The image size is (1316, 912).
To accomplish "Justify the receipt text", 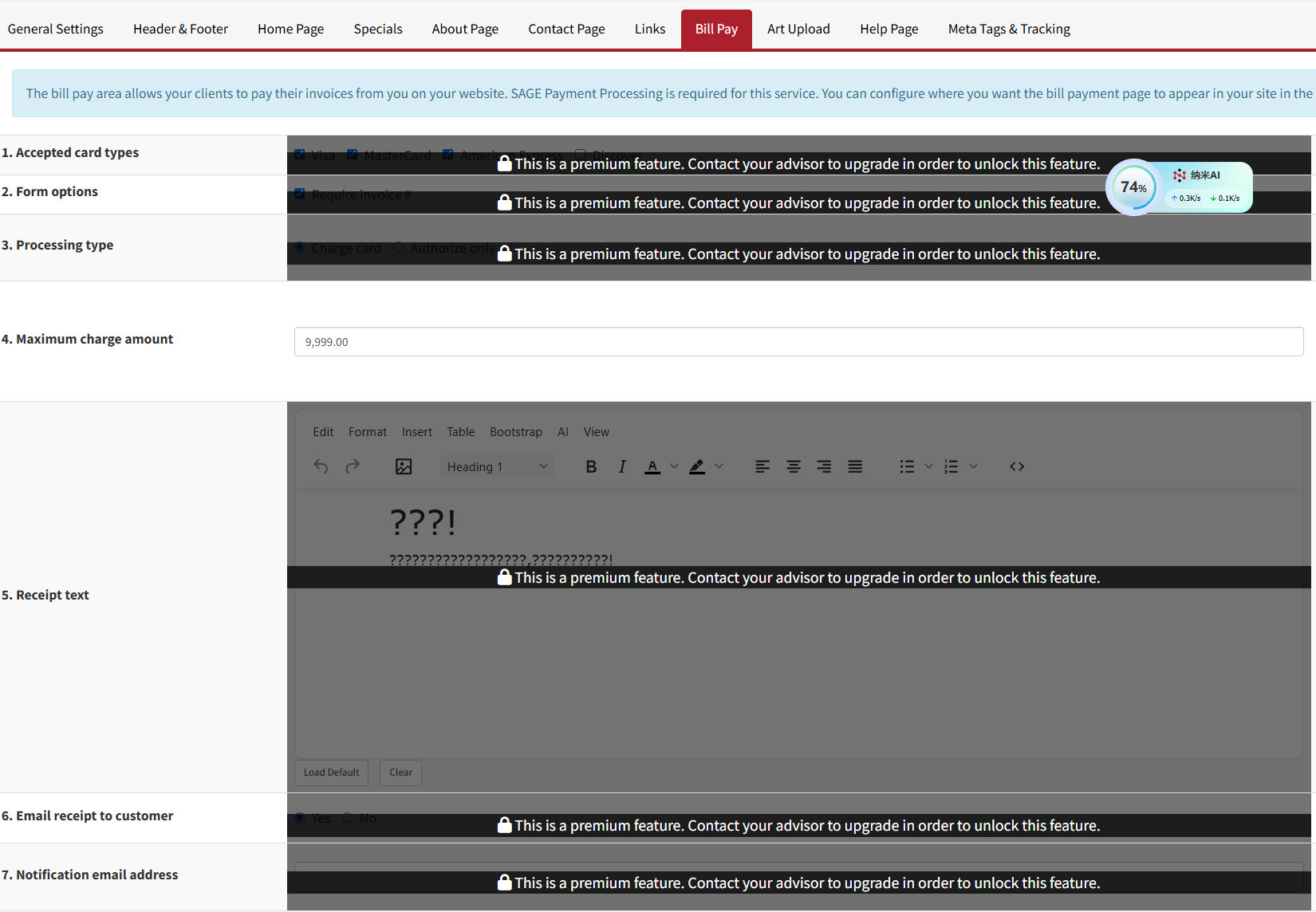I will click(x=855, y=466).
